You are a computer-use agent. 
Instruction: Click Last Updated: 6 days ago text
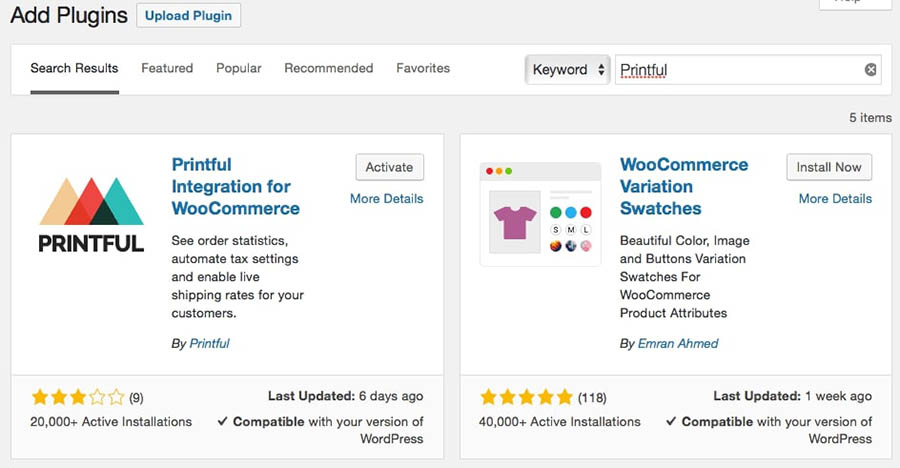346,396
